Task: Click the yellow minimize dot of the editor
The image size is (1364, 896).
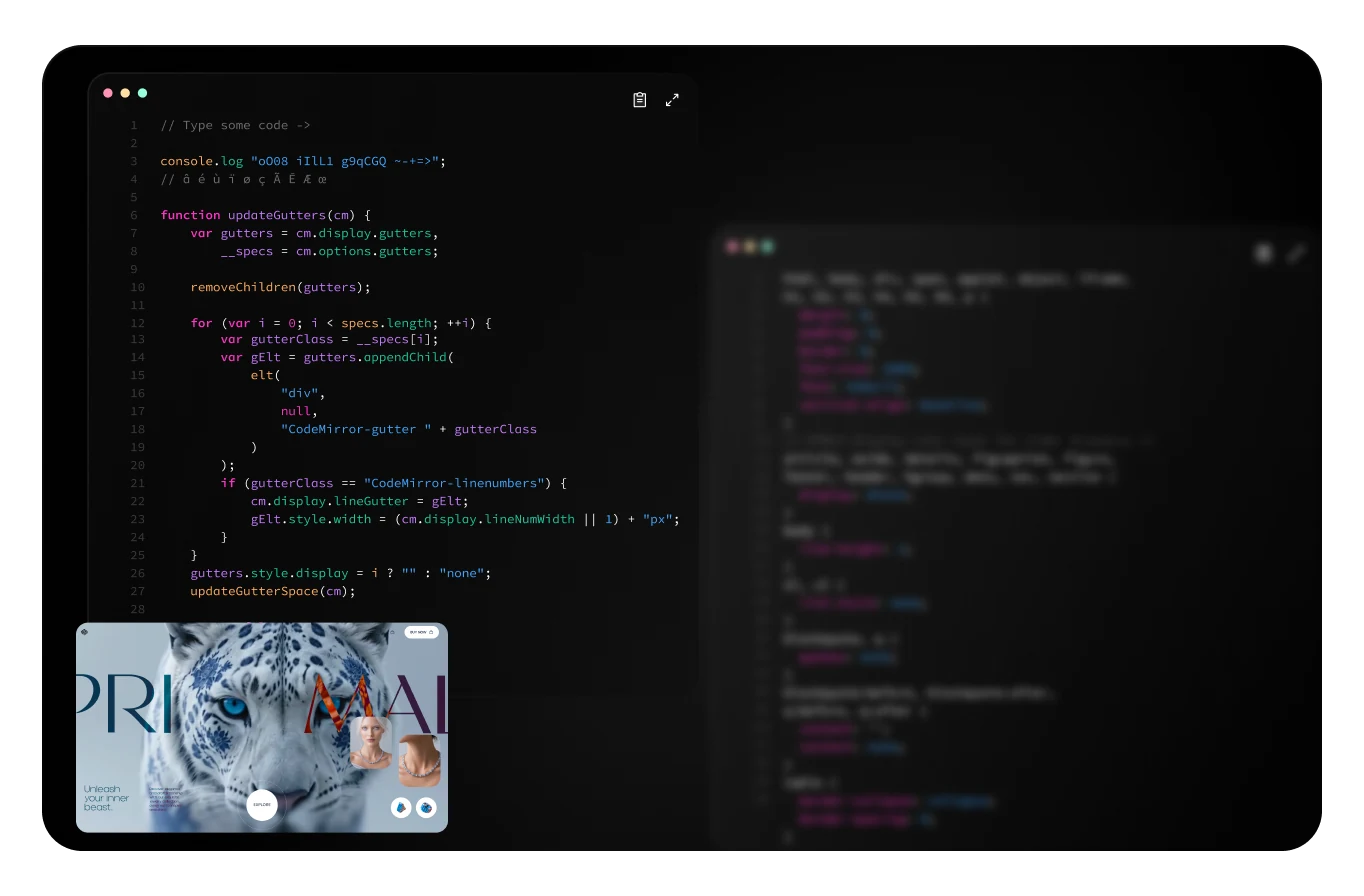Action: 125,93
